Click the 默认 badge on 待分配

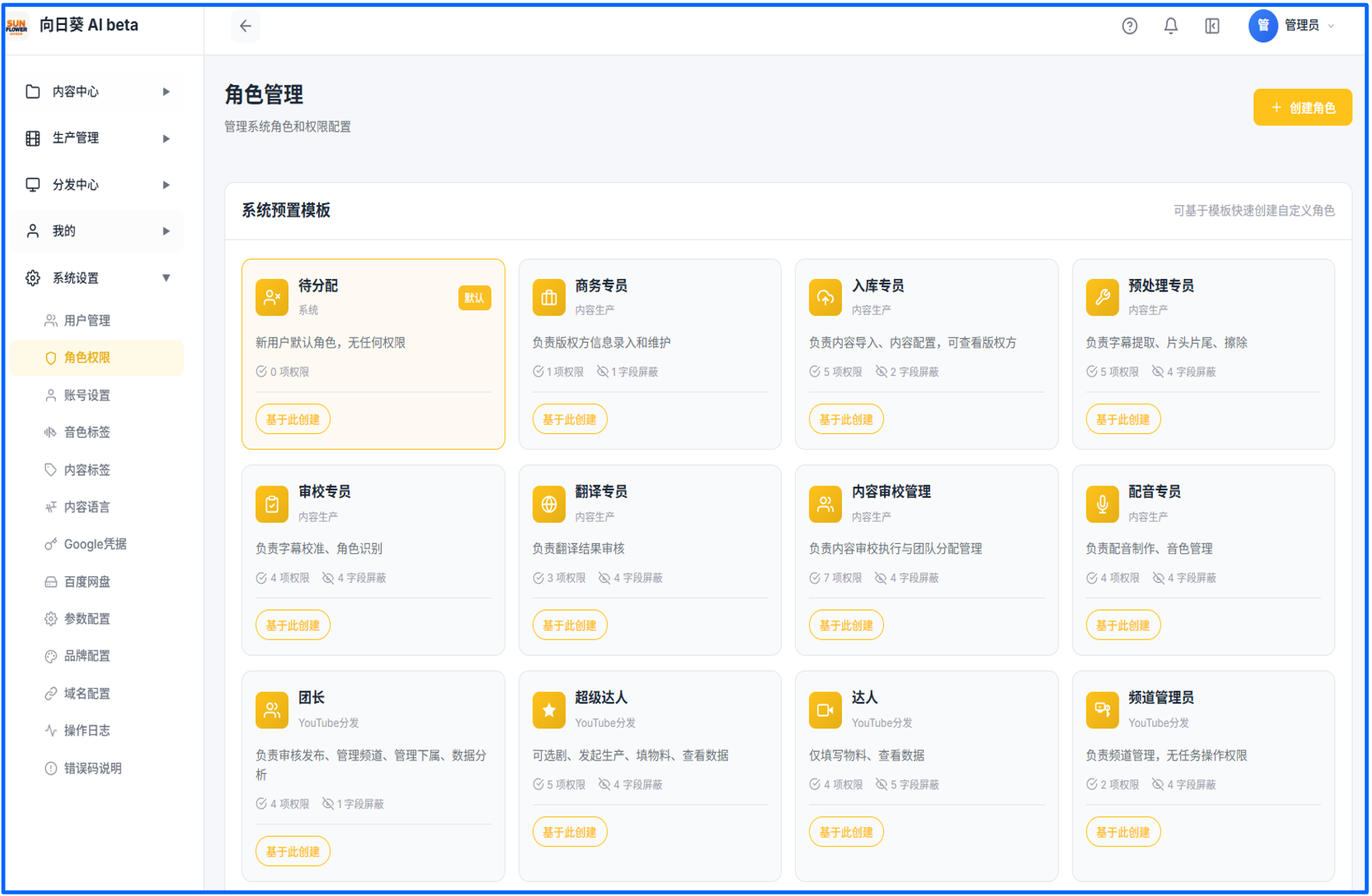coord(475,298)
